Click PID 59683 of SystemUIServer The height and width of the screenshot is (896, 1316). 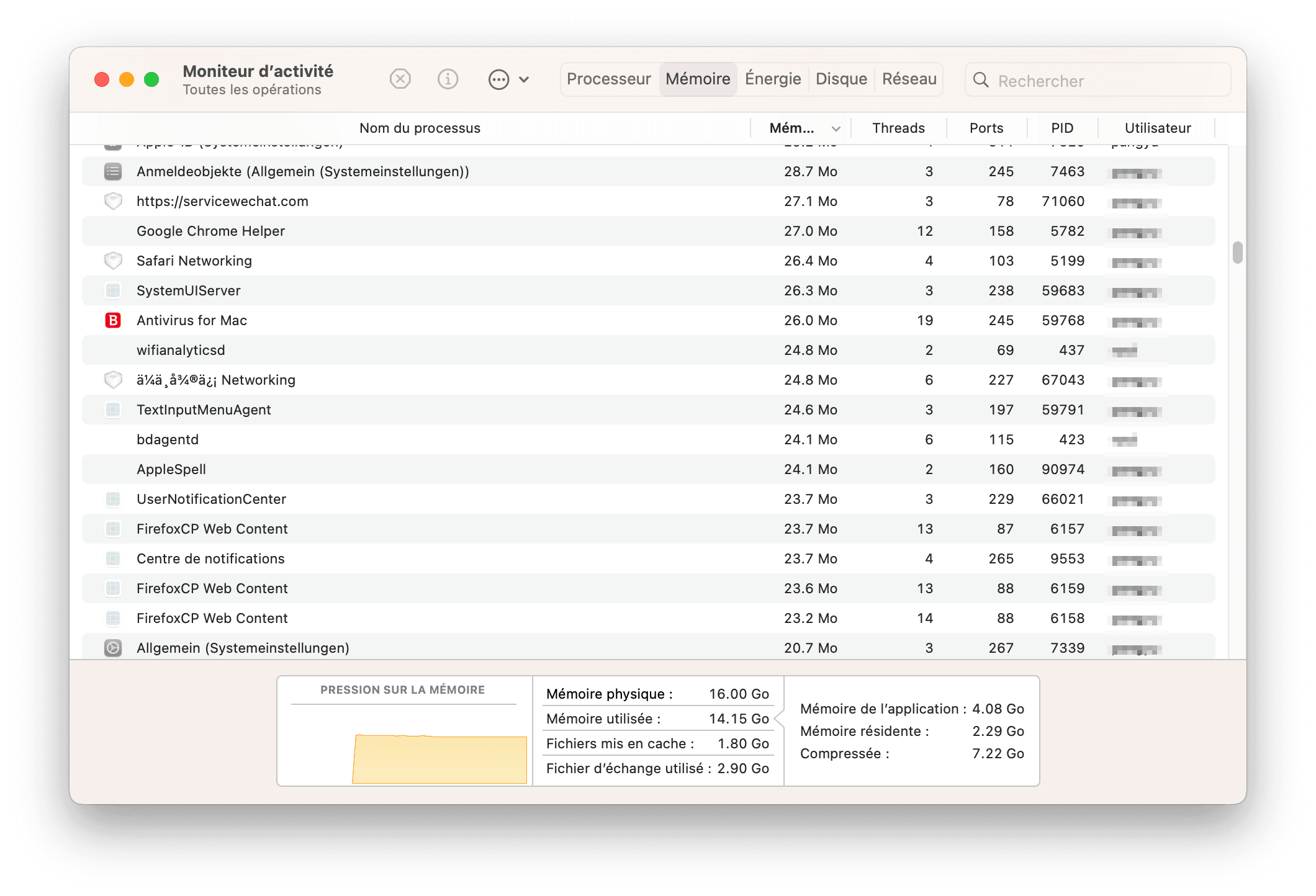[1063, 290]
